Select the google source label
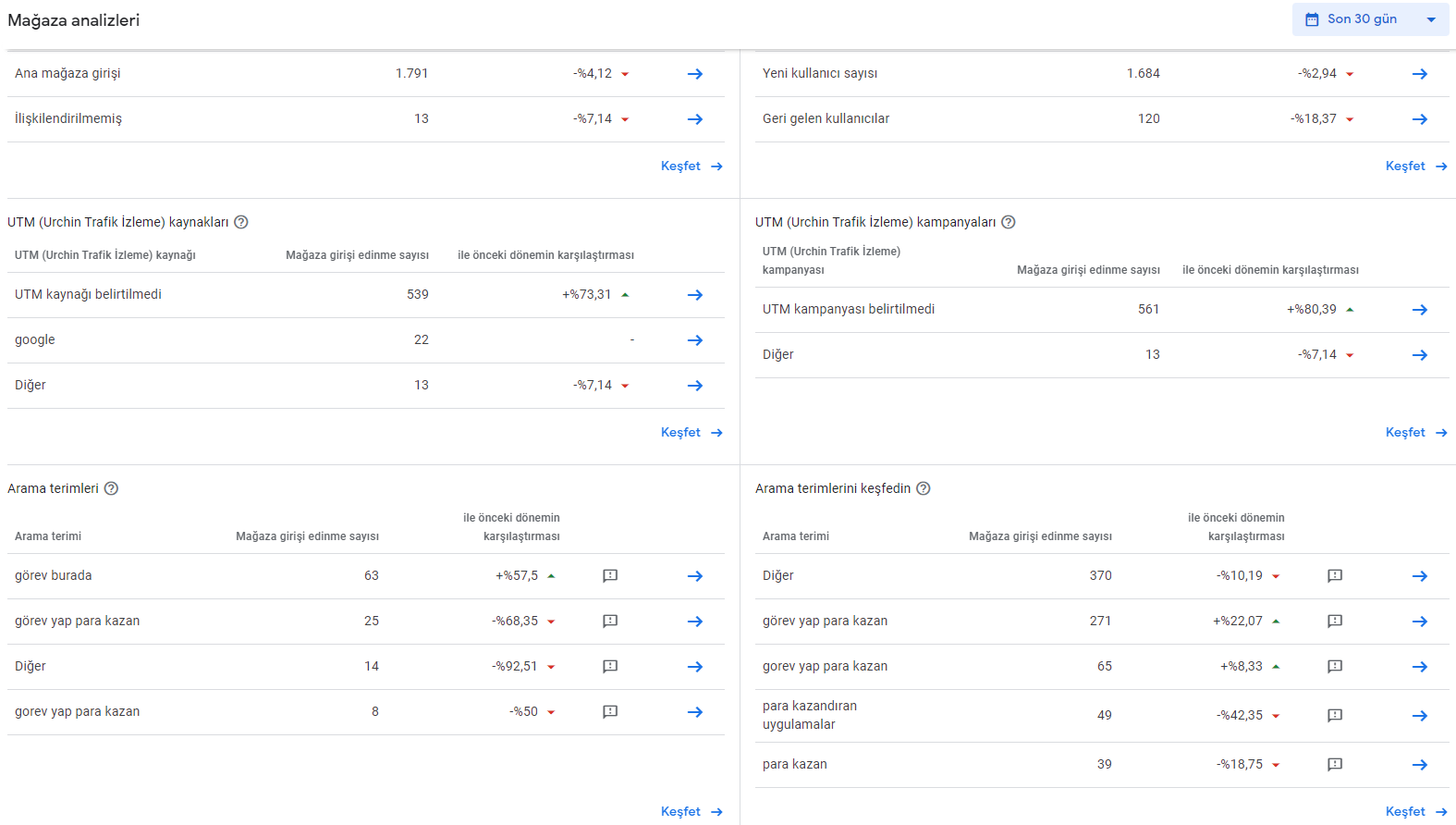The image size is (1456, 825). pos(35,339)
